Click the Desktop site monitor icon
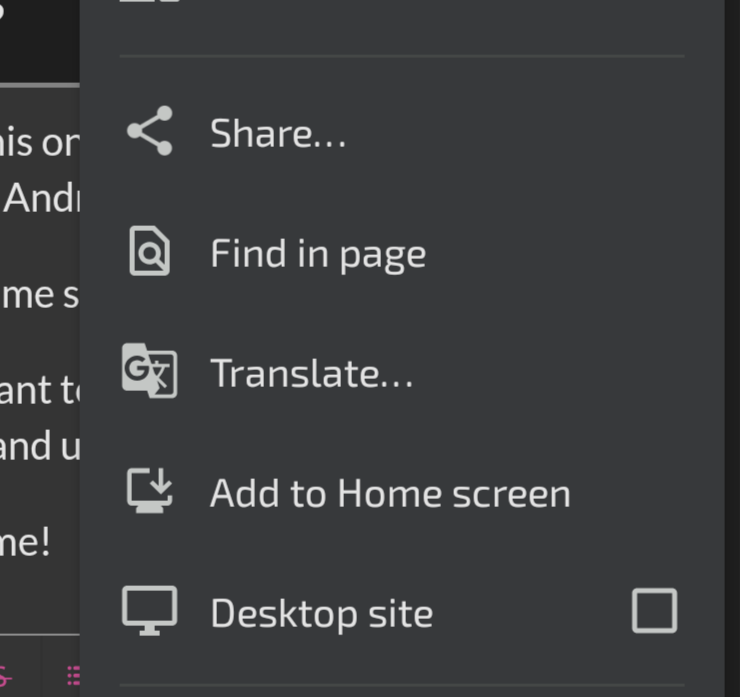The image size is (740, 697). coord(150,611)
